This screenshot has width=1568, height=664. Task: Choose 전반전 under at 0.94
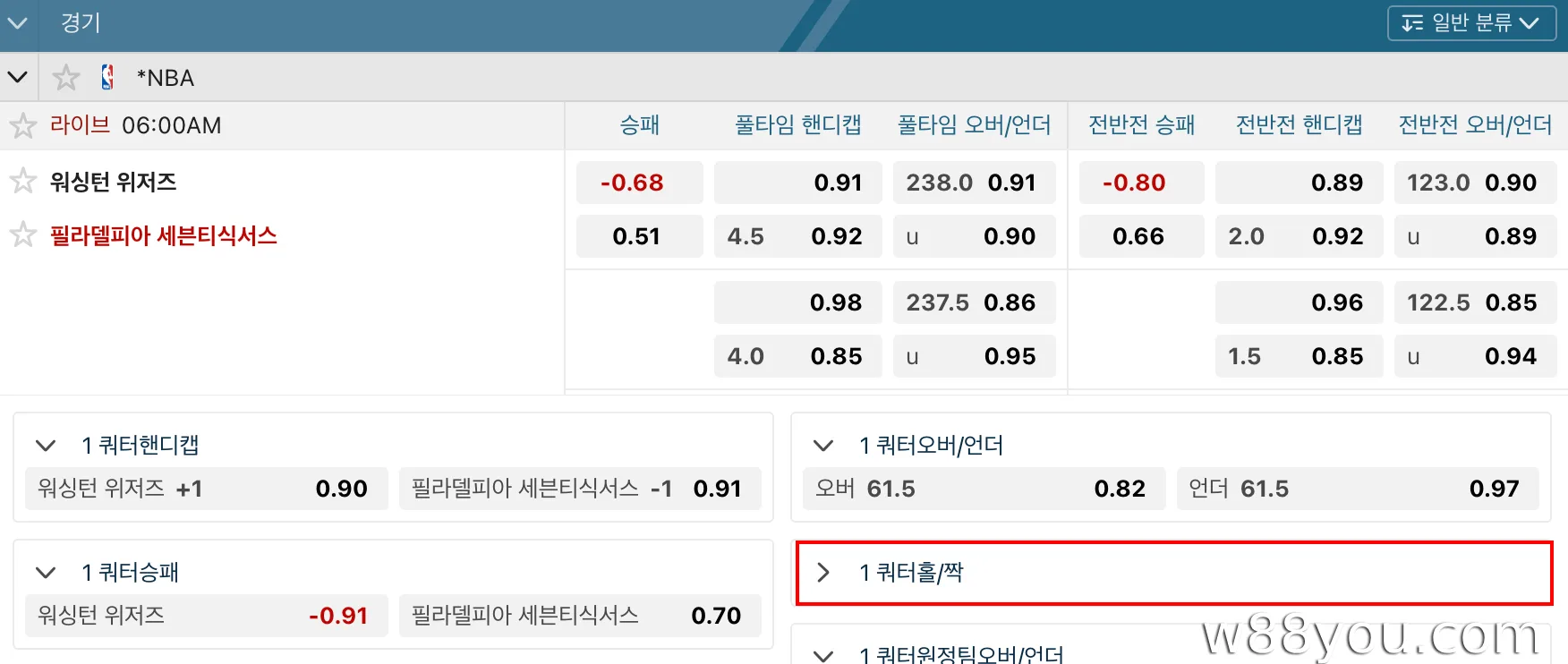click(1475, 356)
